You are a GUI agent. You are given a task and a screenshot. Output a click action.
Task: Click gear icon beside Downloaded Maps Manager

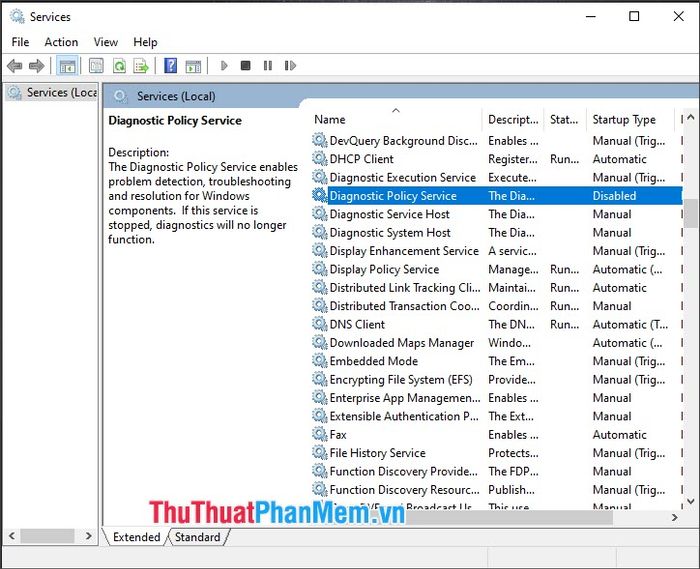click(320, 342)
